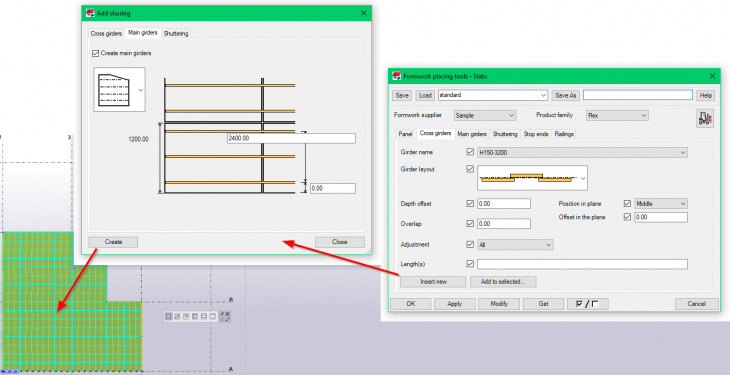Toggle the Position in plane checkbox

click(627, 204)
